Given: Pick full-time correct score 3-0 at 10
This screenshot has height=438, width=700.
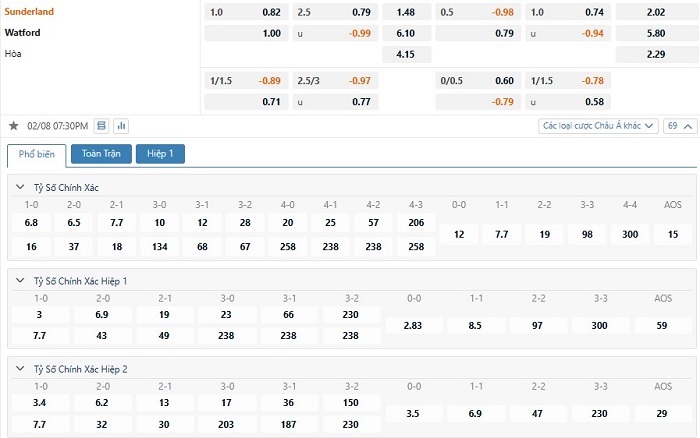Looking at the screenshot, I should click(160, 222).
